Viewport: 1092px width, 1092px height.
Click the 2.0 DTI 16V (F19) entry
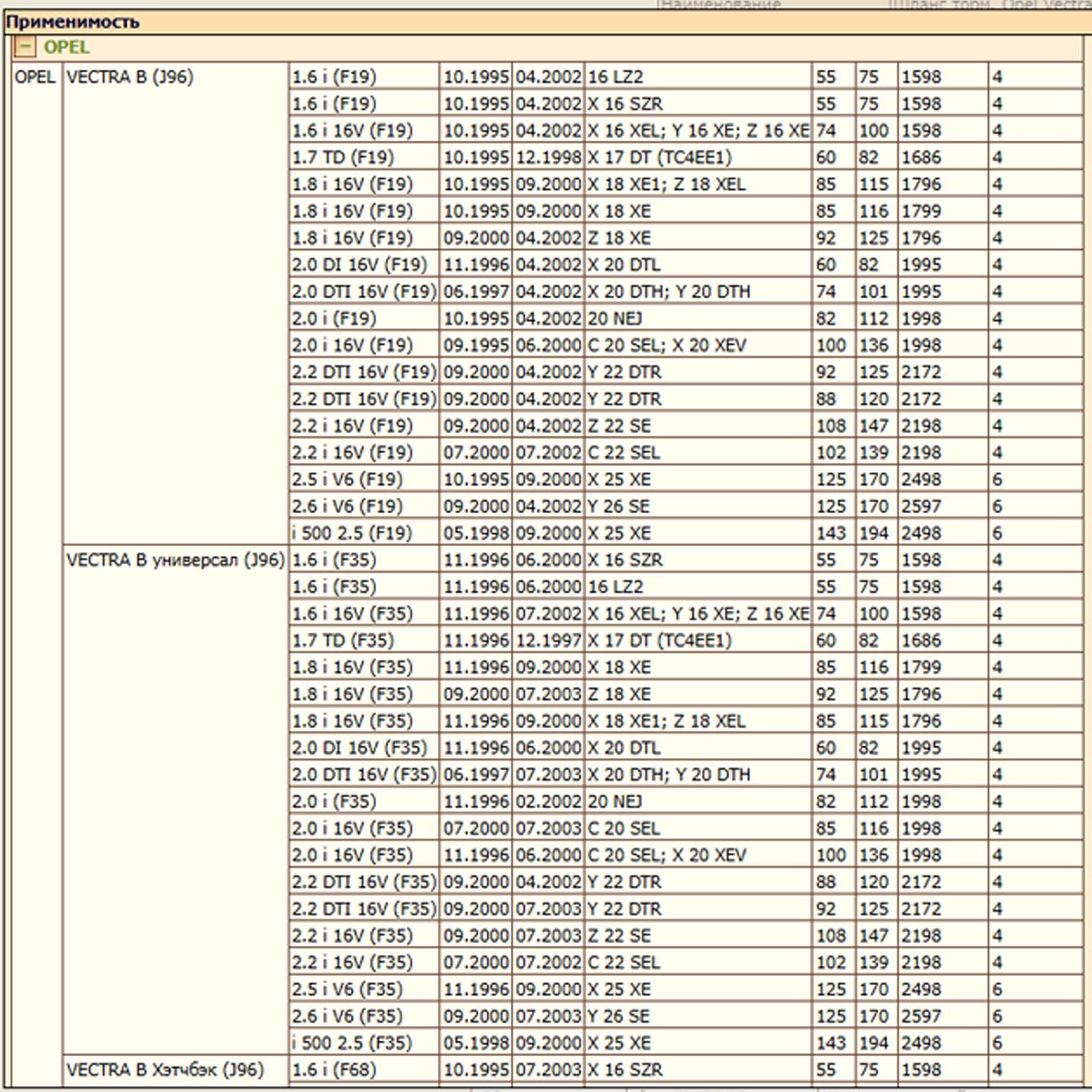coord(364,292)
